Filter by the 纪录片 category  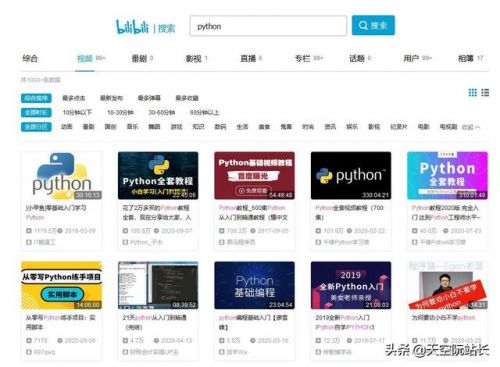[399, 127]
